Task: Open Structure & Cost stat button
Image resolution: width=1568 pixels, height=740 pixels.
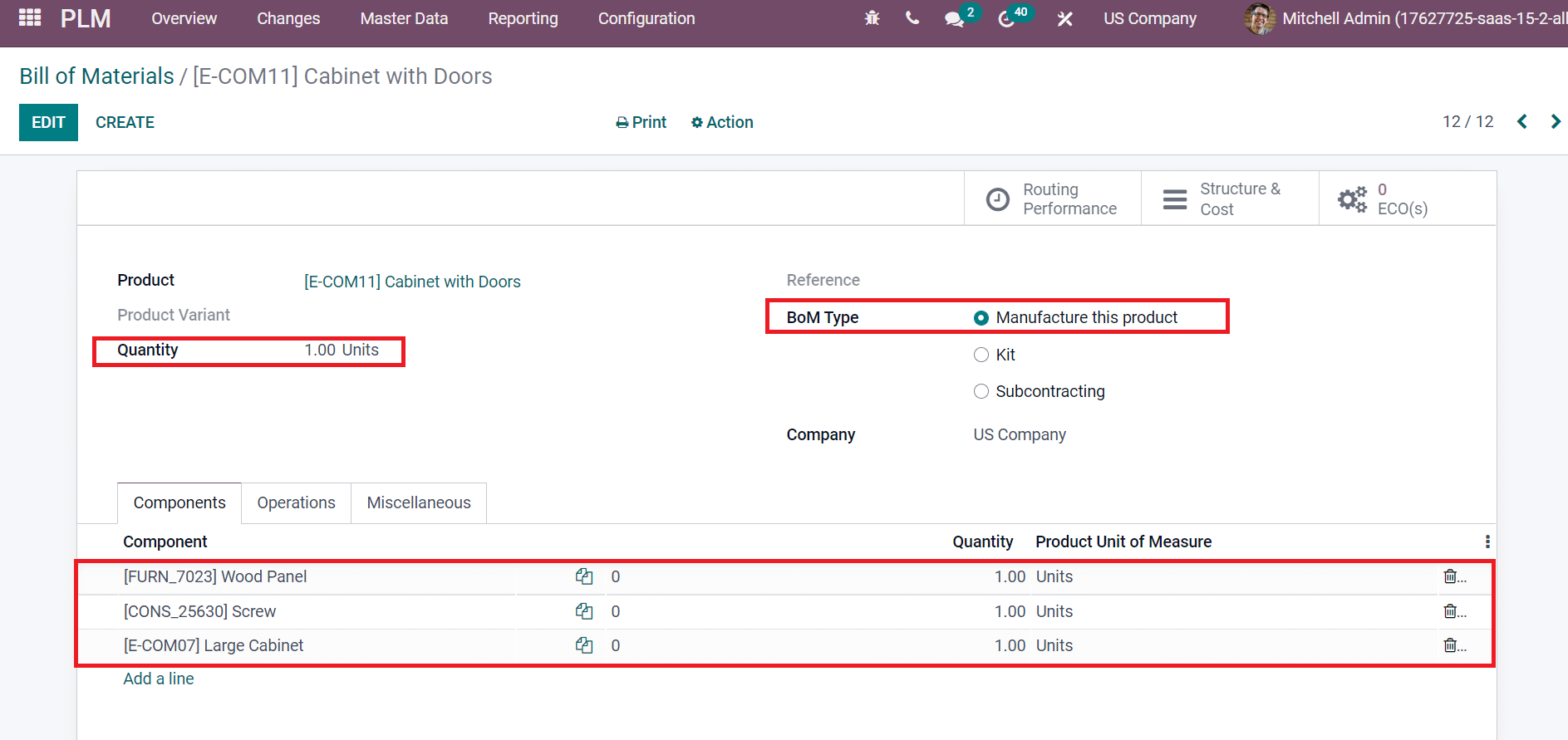Action: [1230, 198]
